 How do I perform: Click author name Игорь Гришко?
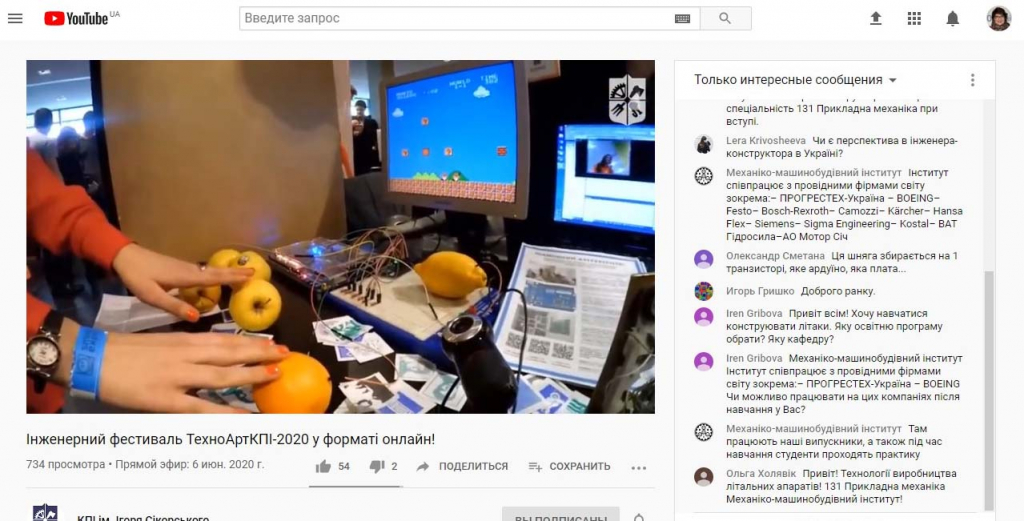pyautogui.click(x=760, y=291)
